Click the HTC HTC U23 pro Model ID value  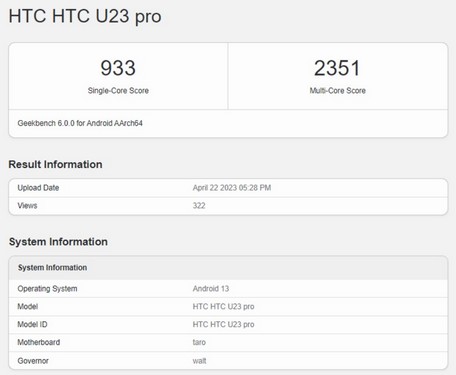(223, 324)
